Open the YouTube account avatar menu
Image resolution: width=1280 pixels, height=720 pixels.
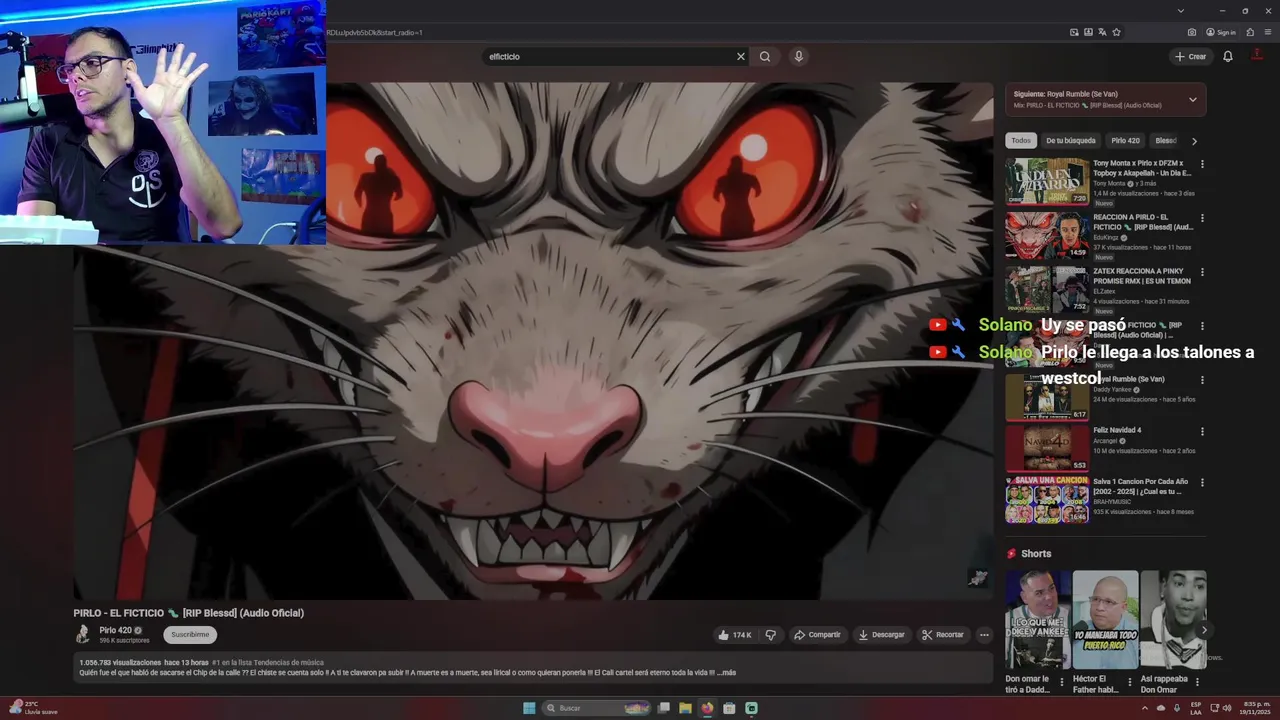coord(1258,56)
